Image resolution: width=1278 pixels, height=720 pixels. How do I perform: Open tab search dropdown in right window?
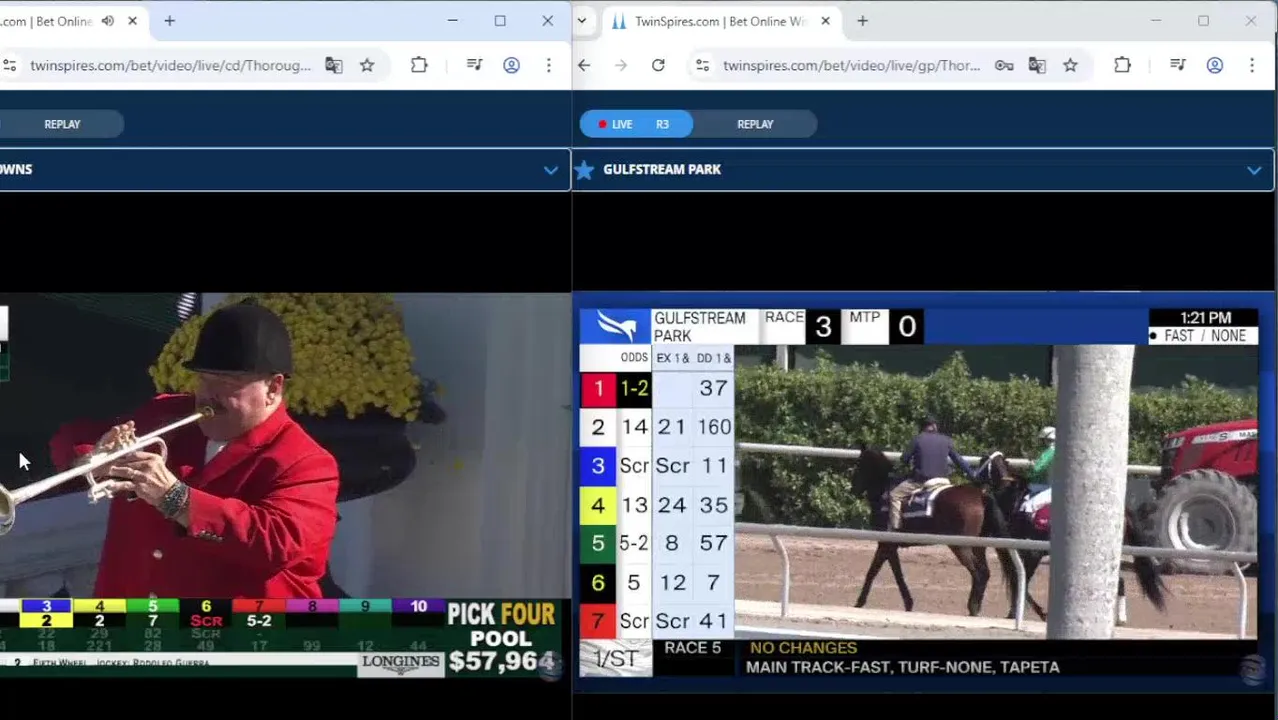point(581,21)
